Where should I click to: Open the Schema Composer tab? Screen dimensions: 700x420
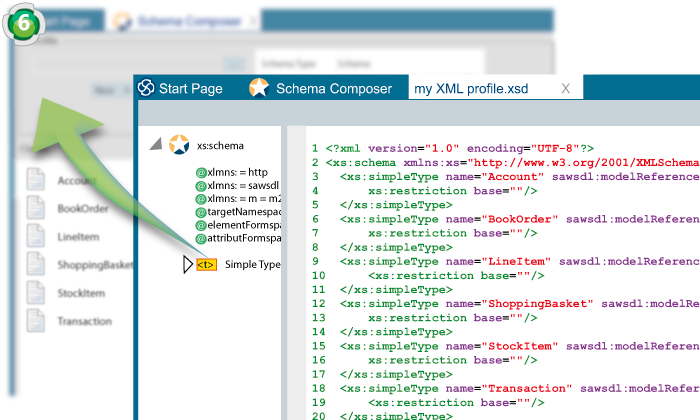tap(333, 89)
